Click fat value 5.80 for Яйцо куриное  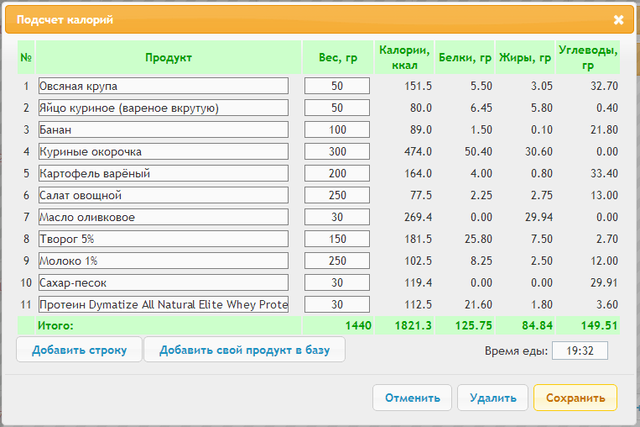[542, 108]
